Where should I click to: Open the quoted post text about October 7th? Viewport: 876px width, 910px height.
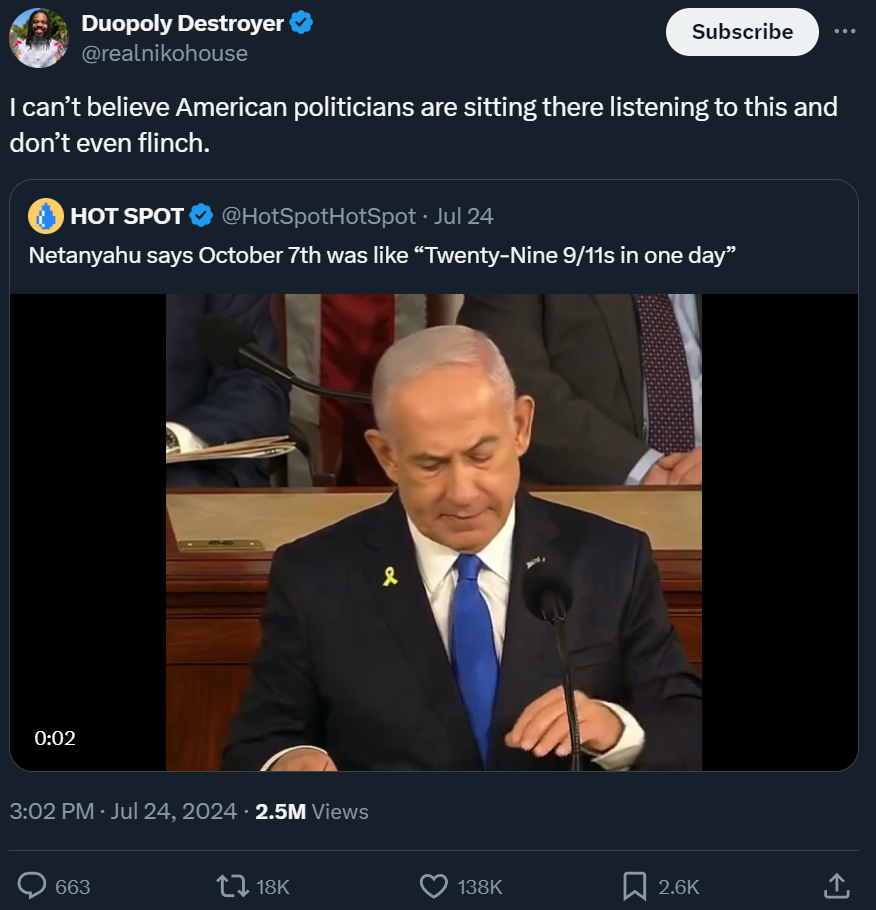[382, 255]
